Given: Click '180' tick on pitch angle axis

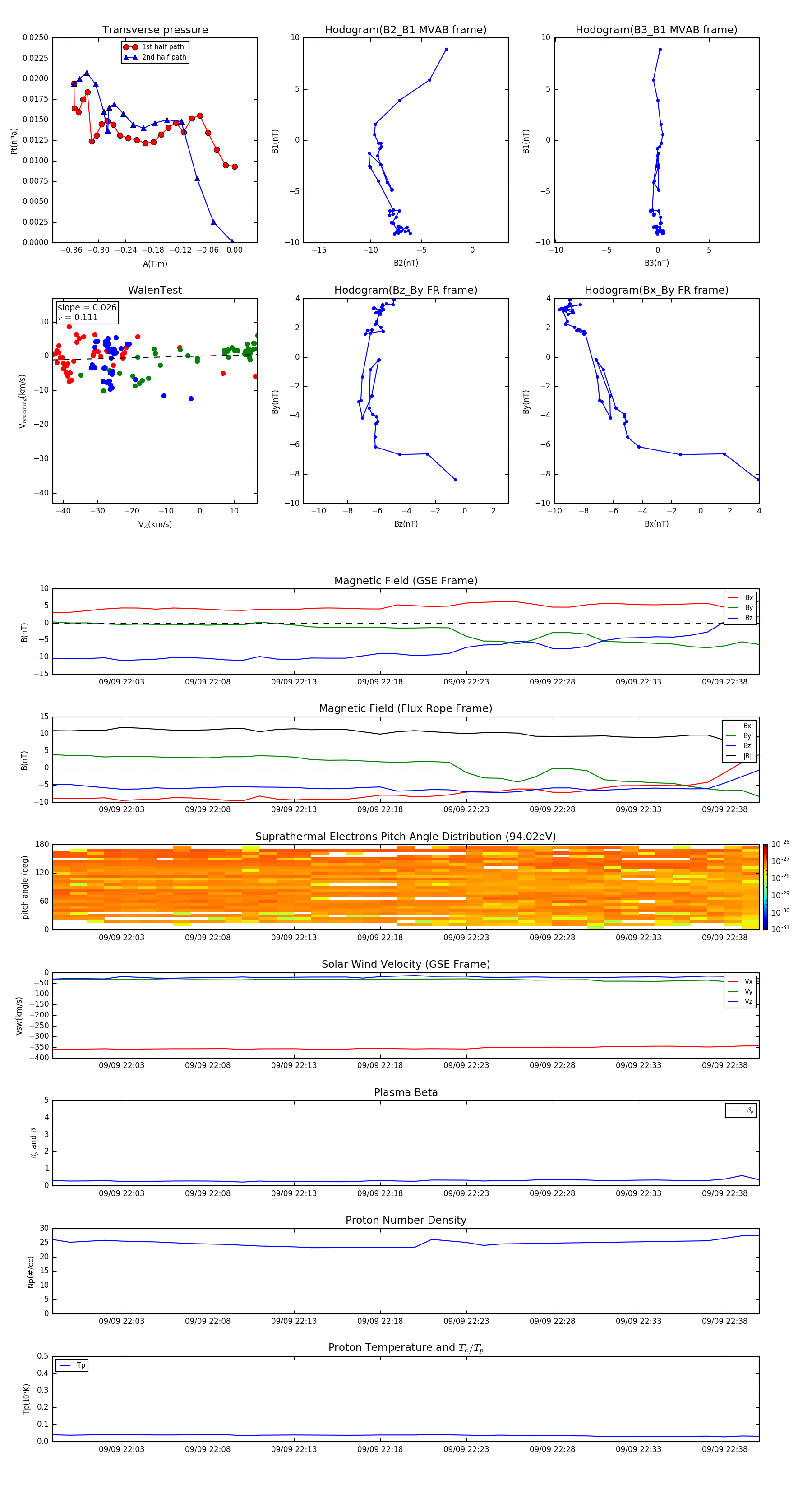Looking at the screenshot, I should coord(42,845).
